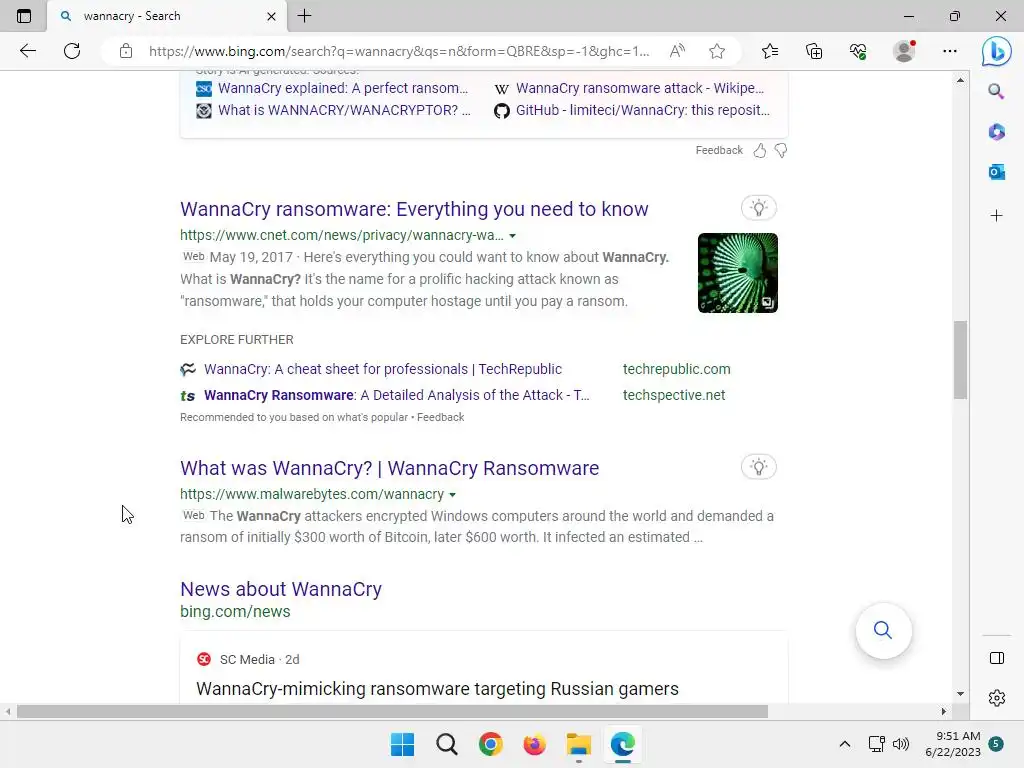Click the address bar URL field
Viewport: 1024px width, 768px height.
[399, 51]
